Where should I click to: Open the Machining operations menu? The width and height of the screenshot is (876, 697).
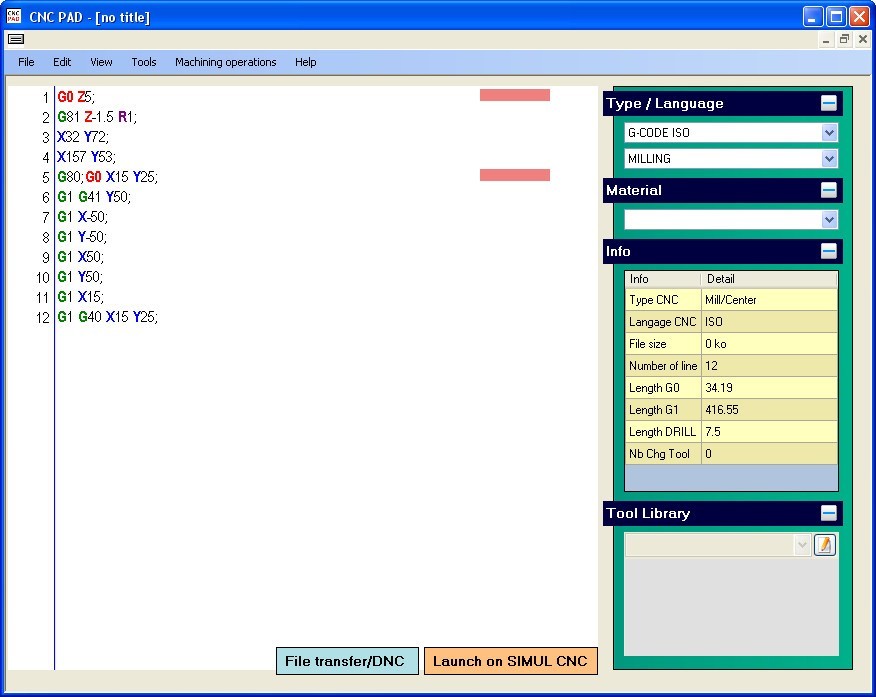pyautogui.click(x=225, y=62)
